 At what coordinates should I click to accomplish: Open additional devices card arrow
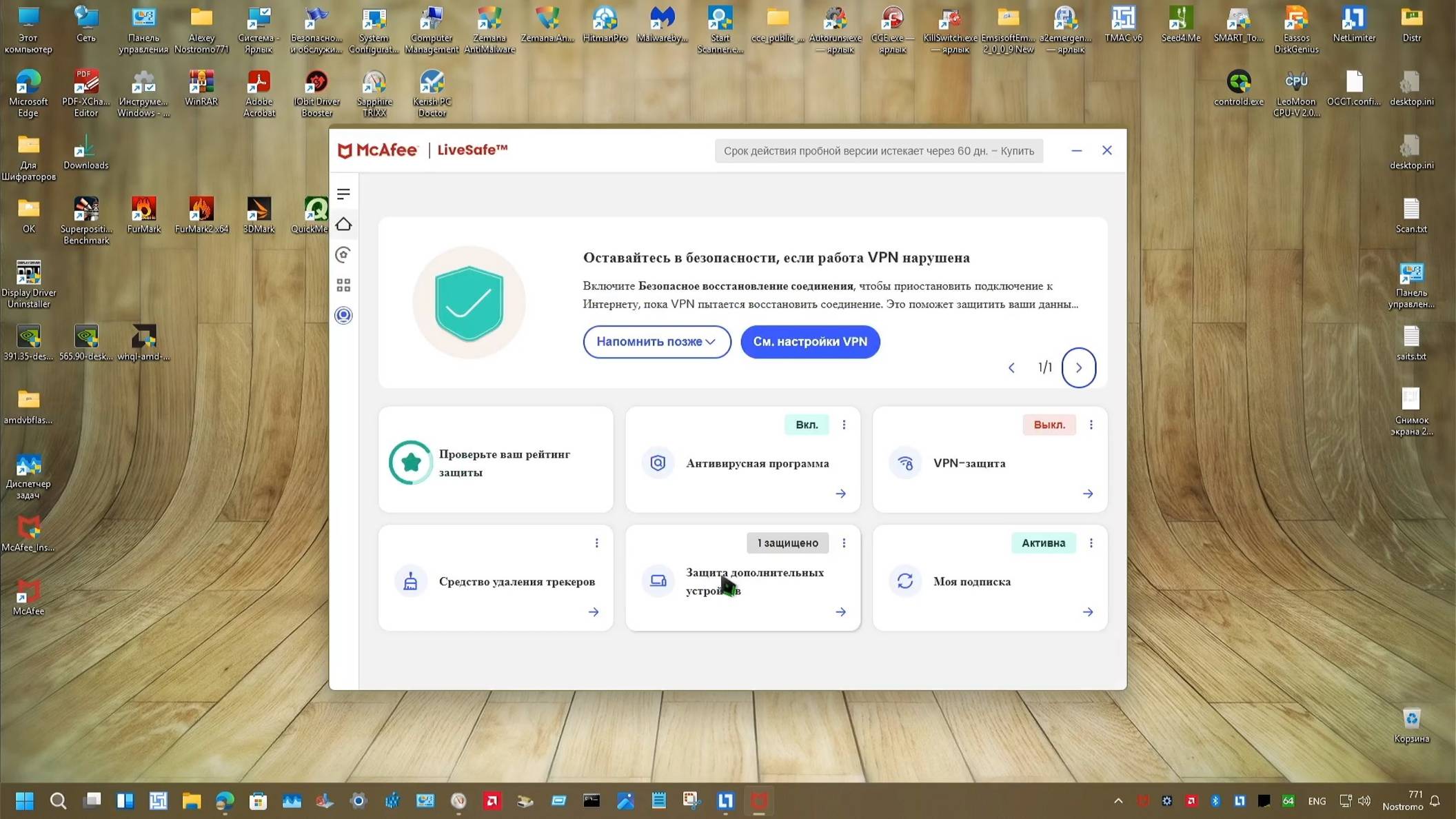point(840,612)
